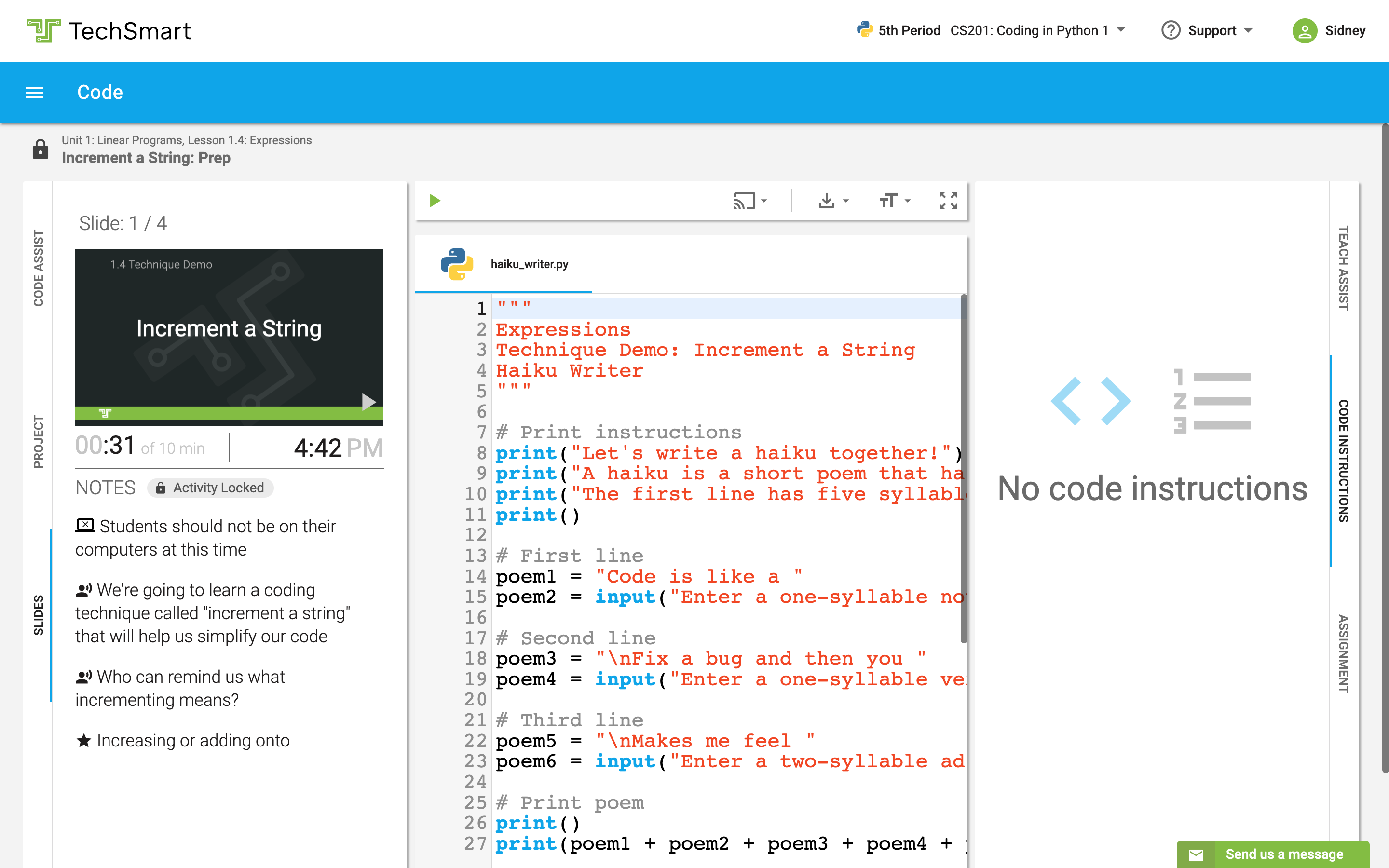1389x868 pixels.
Task: Click the Download options button
Action: pos(833,201)
